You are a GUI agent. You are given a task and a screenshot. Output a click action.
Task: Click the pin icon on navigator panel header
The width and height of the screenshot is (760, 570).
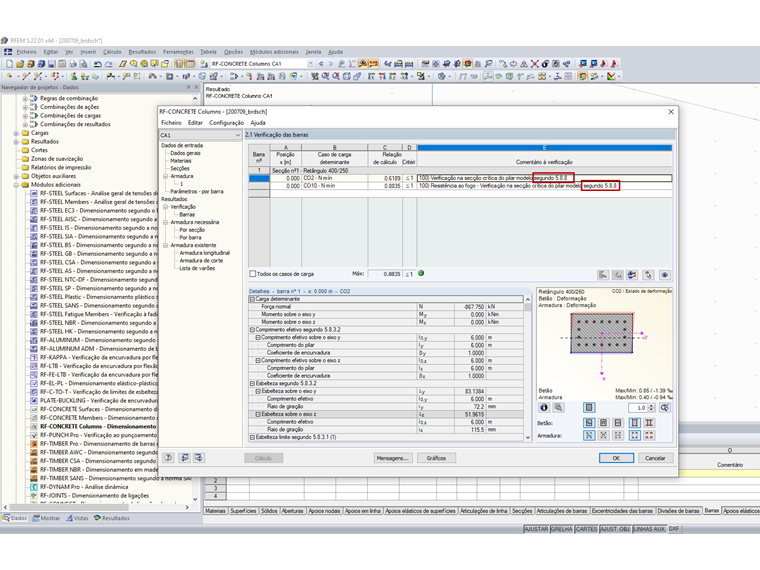pyautogui.click(x=189, y=87)
